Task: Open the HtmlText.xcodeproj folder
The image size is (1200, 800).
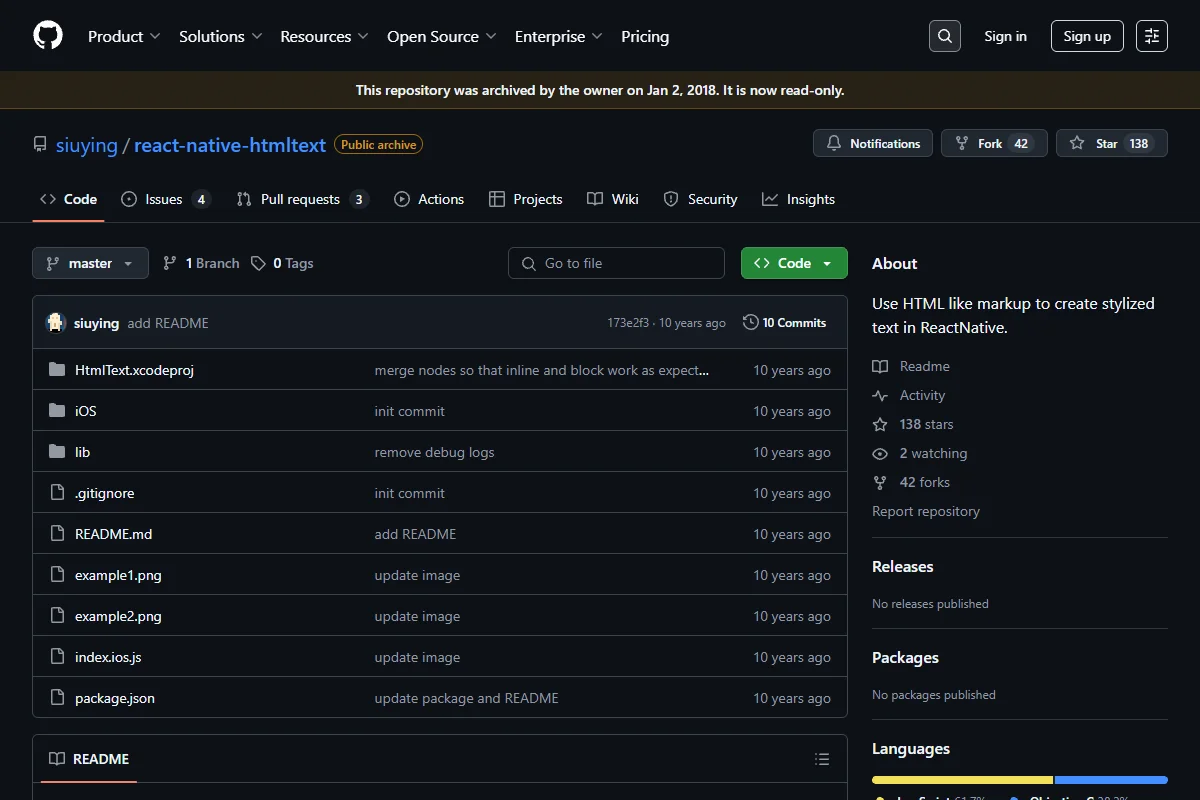Action: pos(134,370)
